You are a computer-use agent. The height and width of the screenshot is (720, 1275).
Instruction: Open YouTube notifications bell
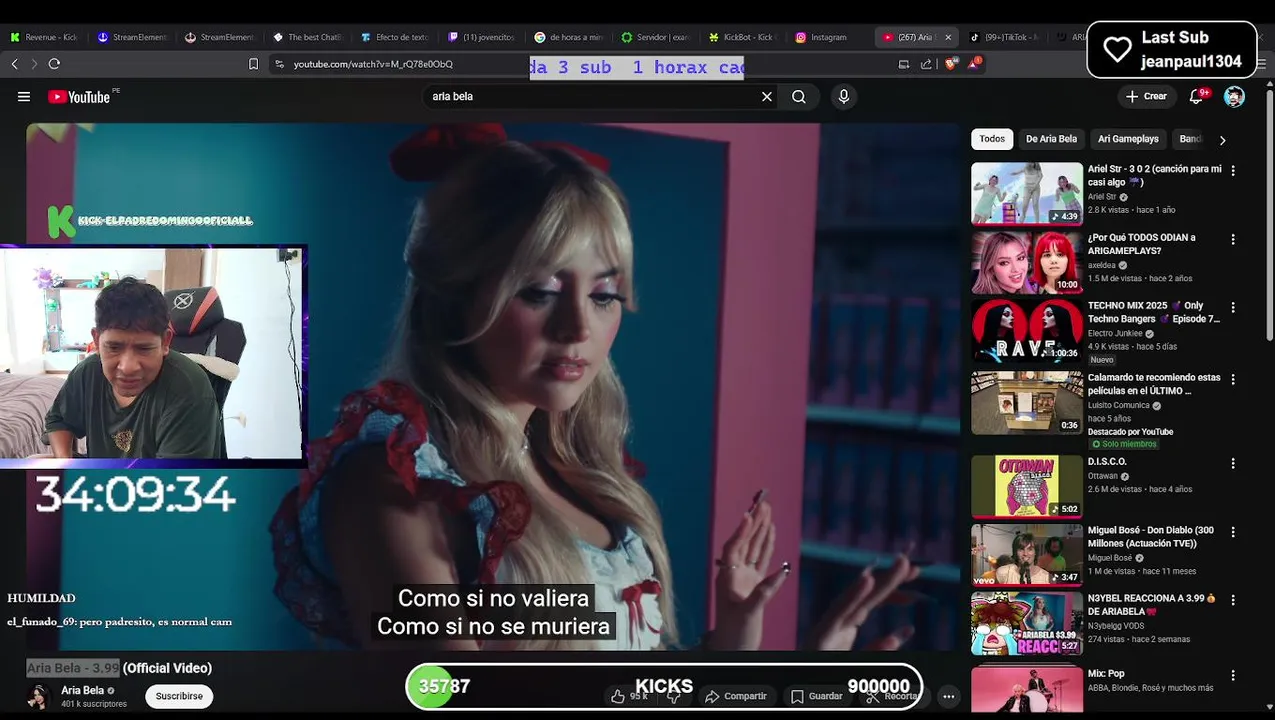[1196, 97]
